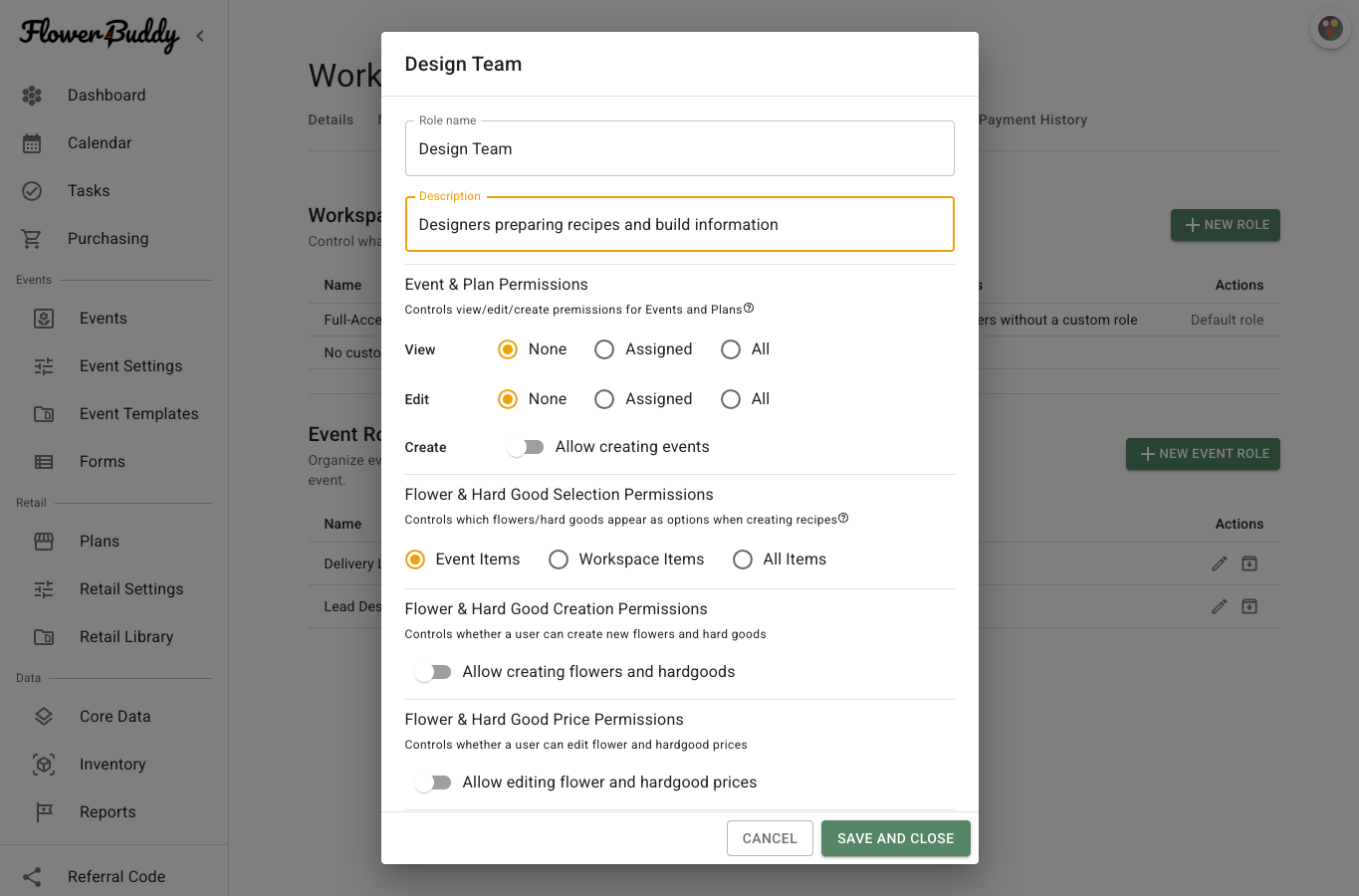Click the Event Templates folder icon
Image resolution: width=1359 pixels, height=896 pixels.
pyautogui.click(x=44, y=414)
